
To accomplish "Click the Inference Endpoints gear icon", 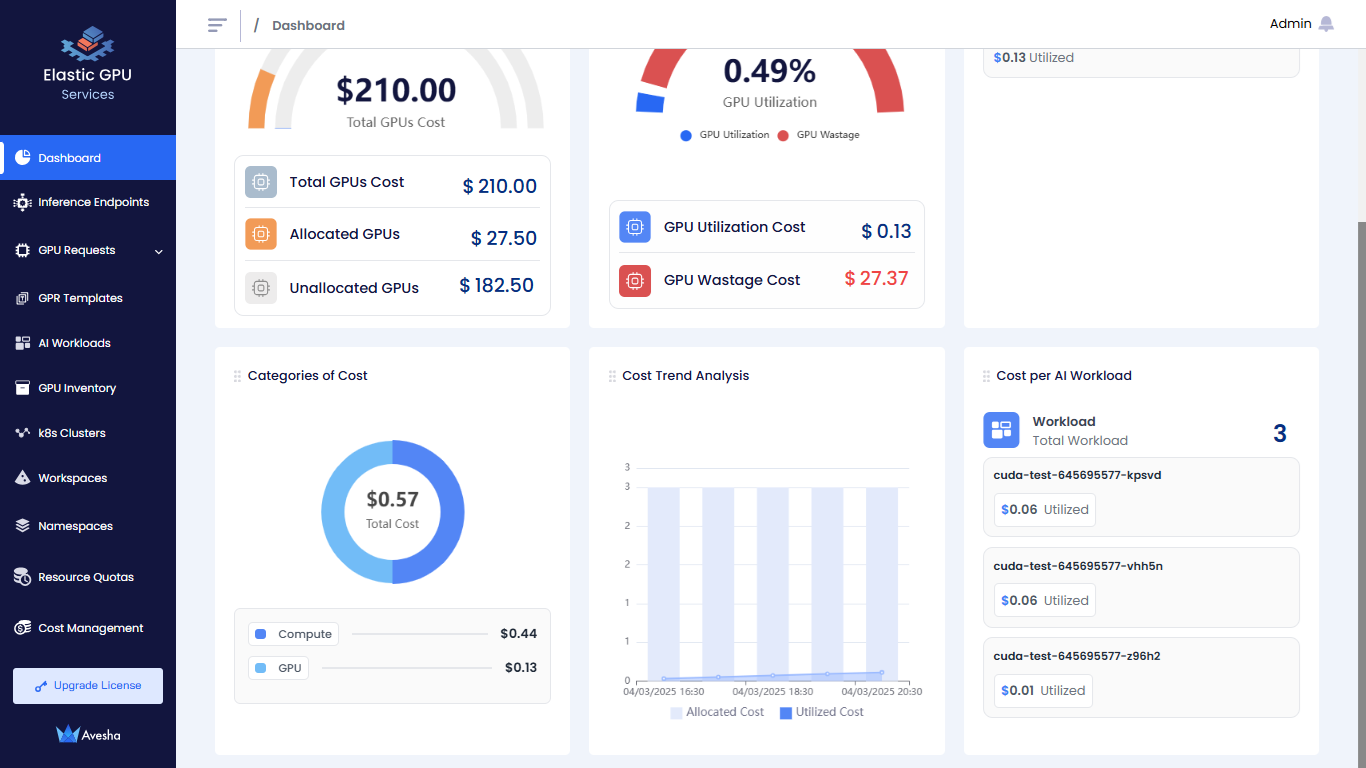I will [x=22, y=202].
